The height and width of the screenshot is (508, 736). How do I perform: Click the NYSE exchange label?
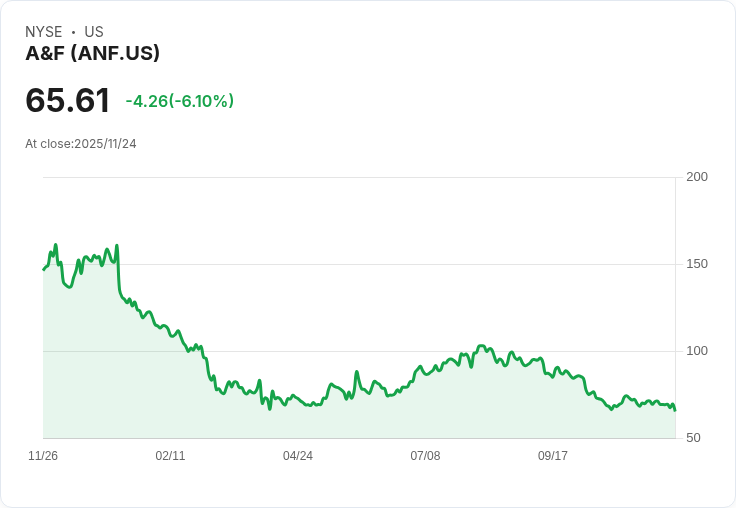click(x=44, y=32)
